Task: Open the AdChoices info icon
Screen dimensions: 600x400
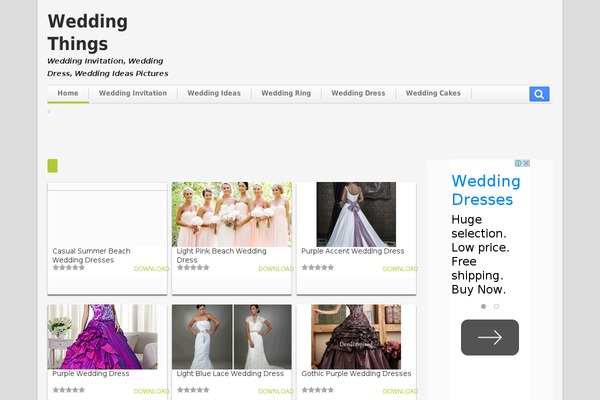Action: click(x=518, y=163)
